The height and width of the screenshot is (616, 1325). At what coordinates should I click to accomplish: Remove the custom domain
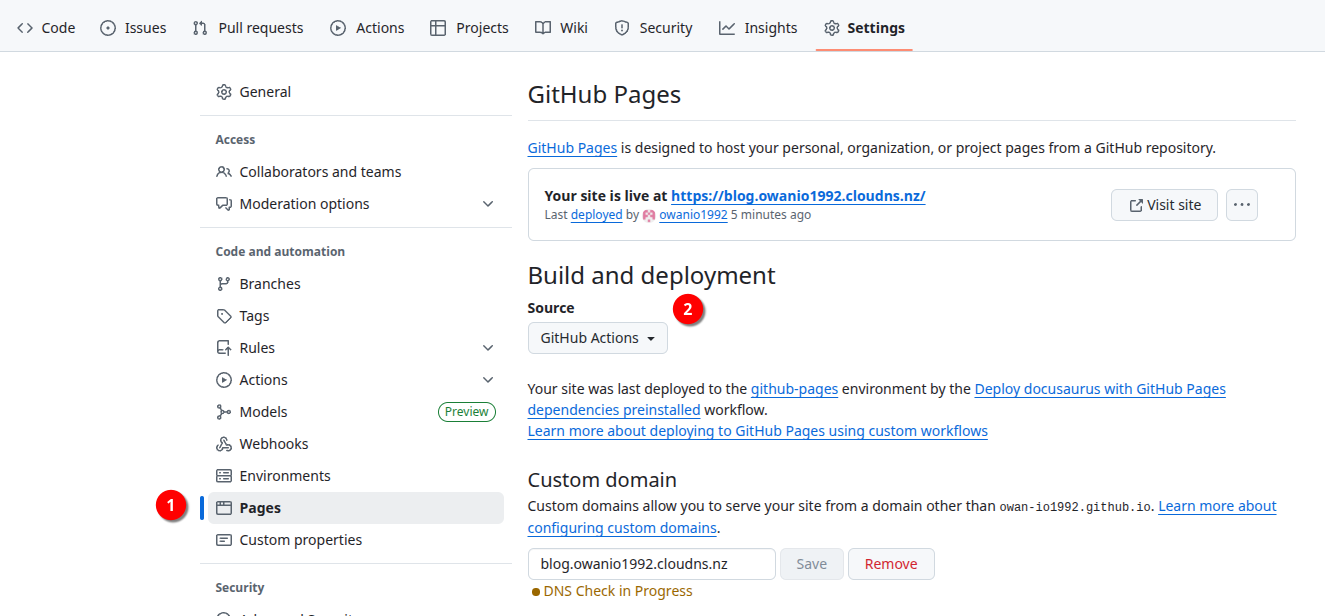tap(891, 564)
